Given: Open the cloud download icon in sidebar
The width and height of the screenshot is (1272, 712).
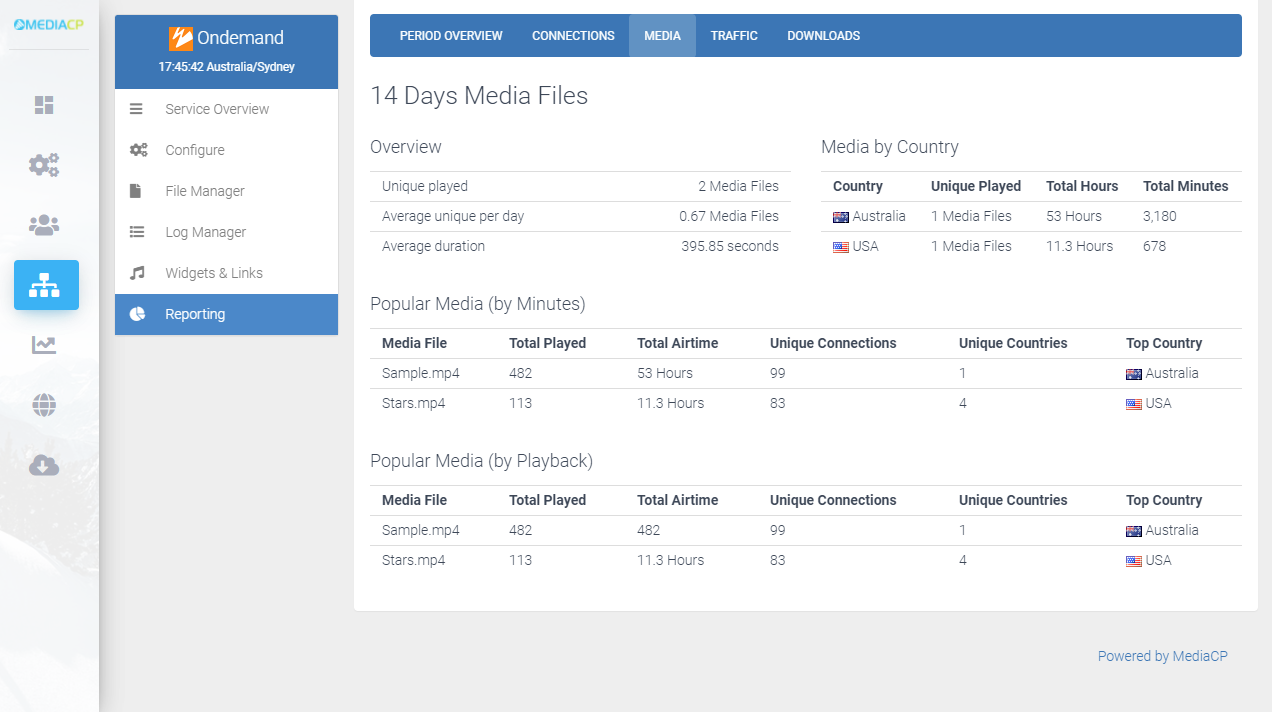Looking at the screenshot, I should 44,465.
